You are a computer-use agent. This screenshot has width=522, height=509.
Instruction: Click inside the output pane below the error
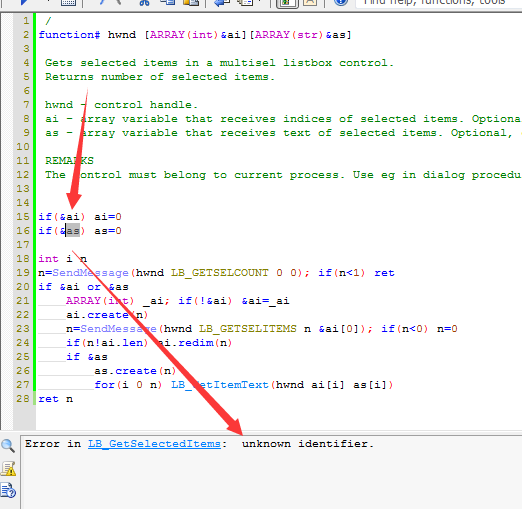(271, 478)
